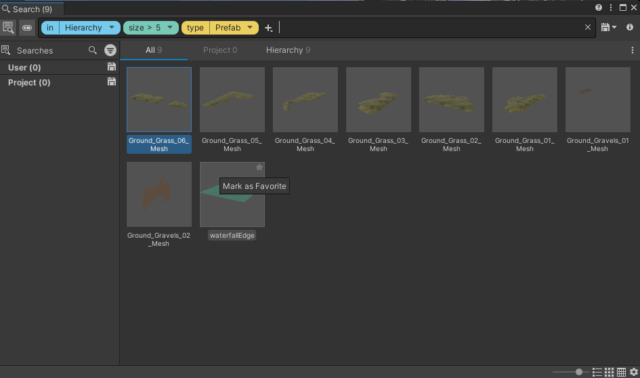Open the search window more options menu

point(611,8)
